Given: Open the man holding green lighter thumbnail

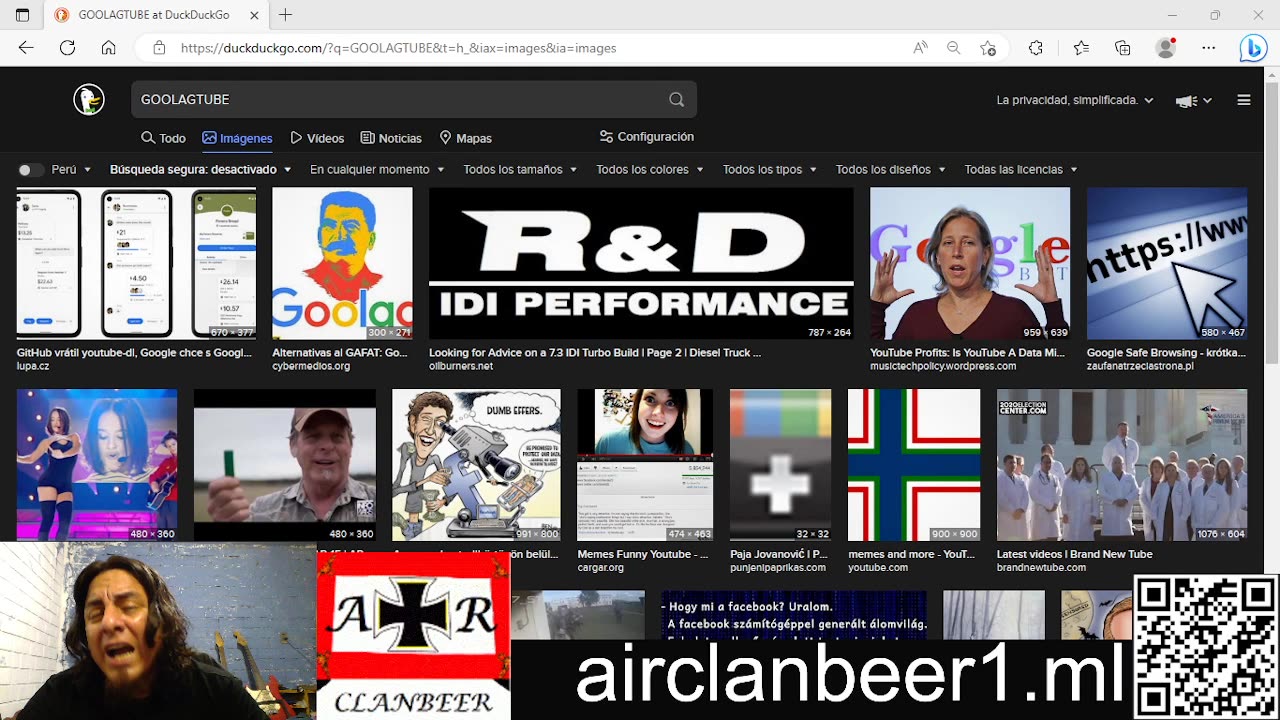Looking at the screenshot, I should (x=285, y=465).
